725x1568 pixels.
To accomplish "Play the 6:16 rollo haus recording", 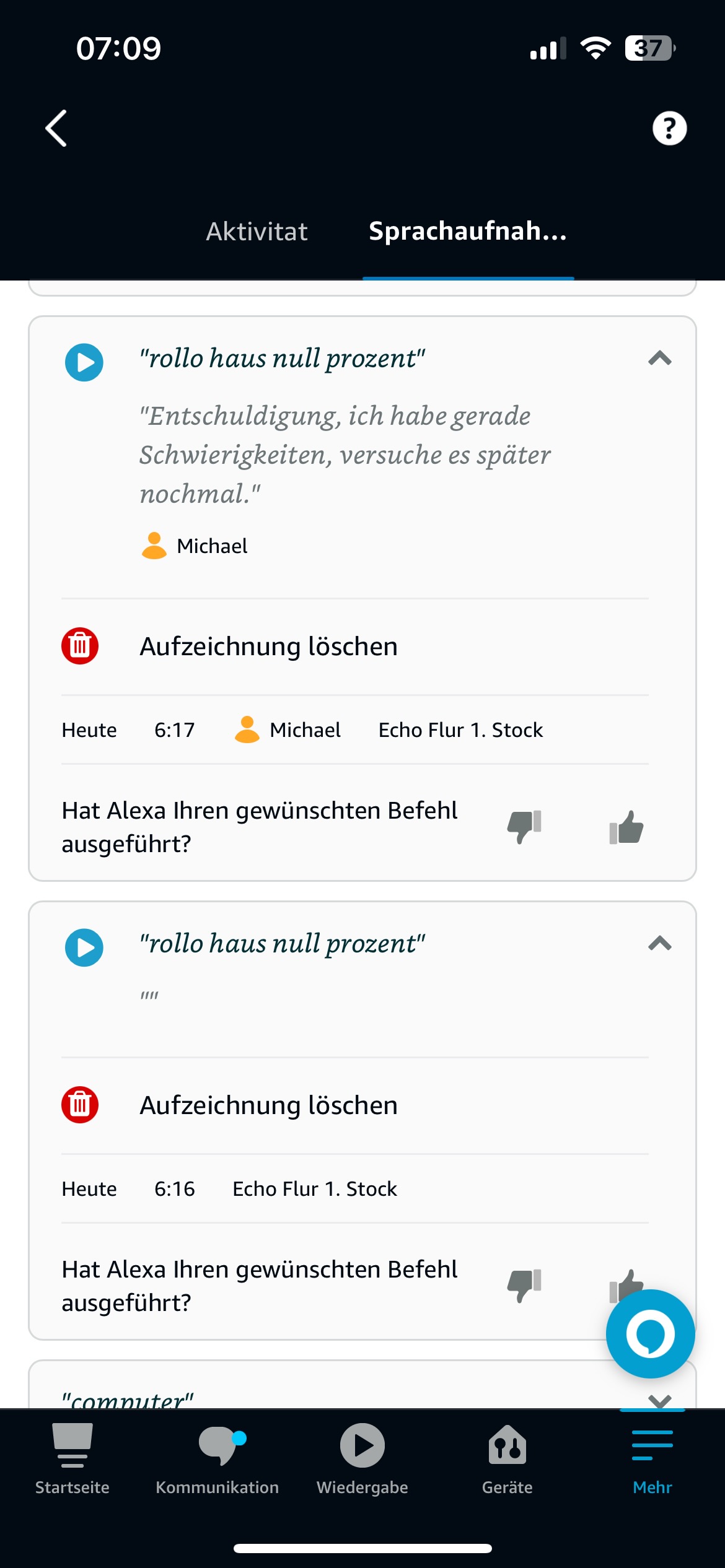I will pyautogui.click(x=84, y=947).
